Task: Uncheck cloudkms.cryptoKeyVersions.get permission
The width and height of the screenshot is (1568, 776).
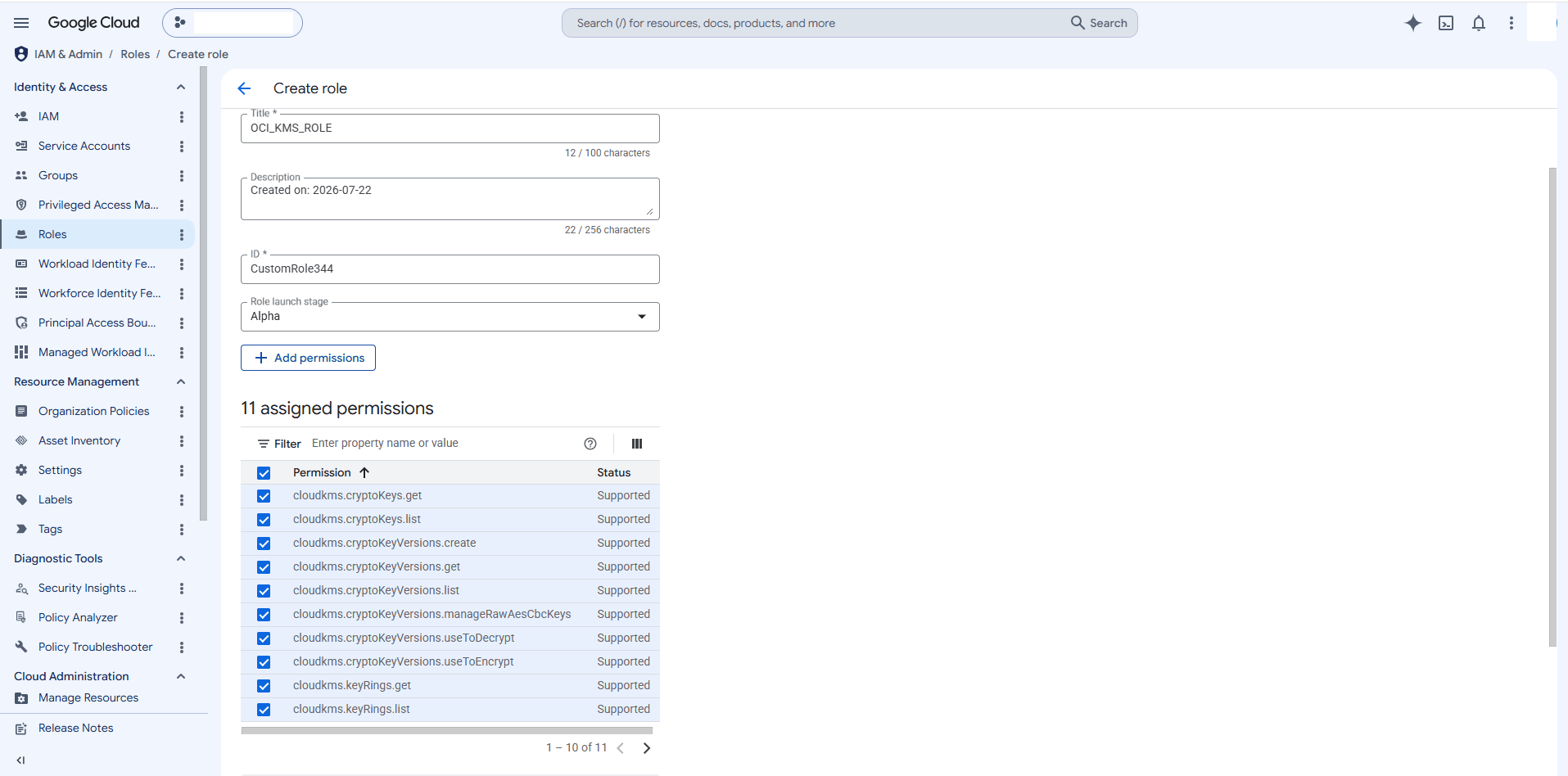Action: [x=264, y=567]
